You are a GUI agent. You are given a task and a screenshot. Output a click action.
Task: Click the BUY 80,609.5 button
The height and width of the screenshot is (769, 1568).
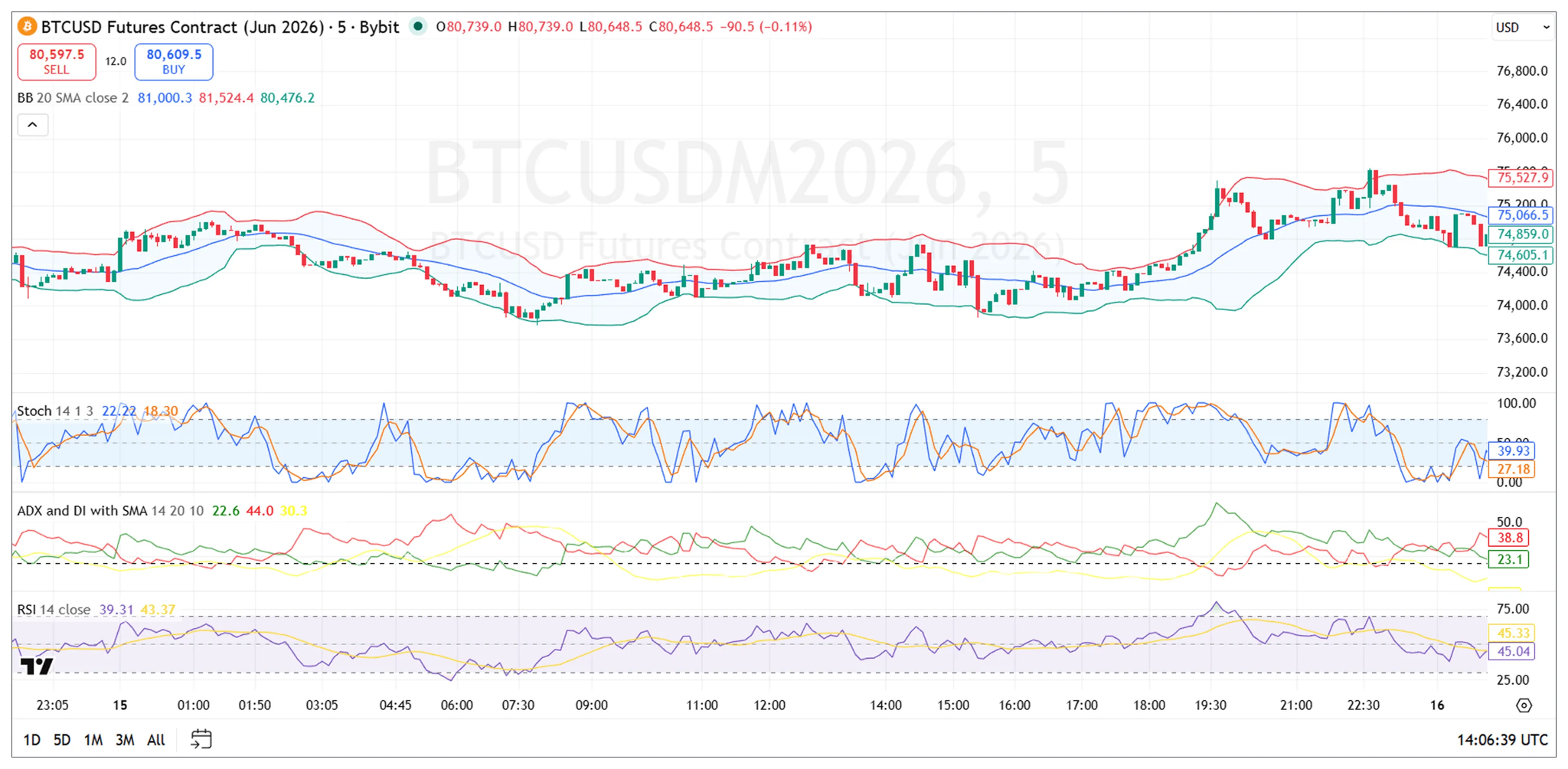(174, 62)
